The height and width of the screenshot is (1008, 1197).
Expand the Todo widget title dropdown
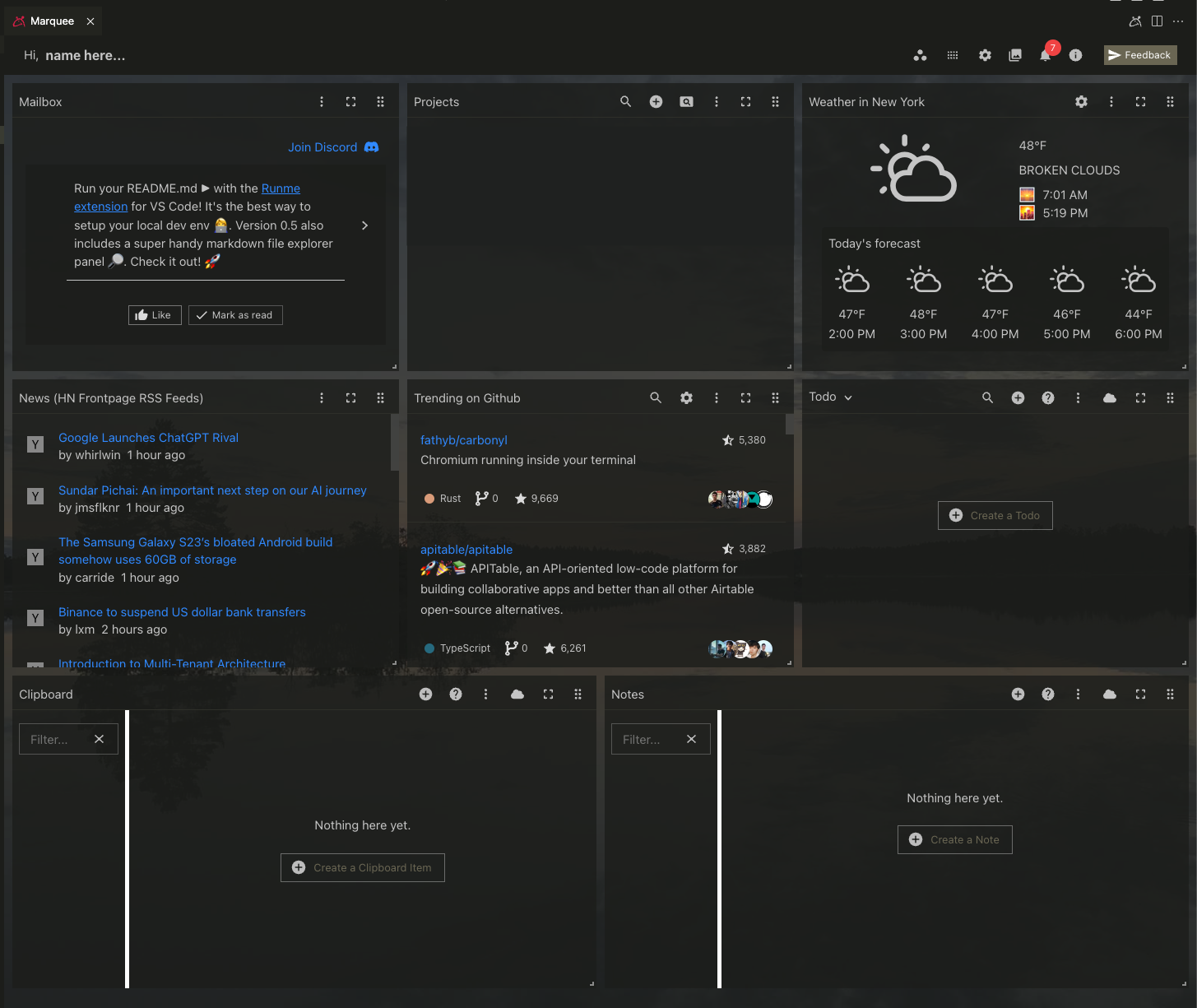click(849, 397)
